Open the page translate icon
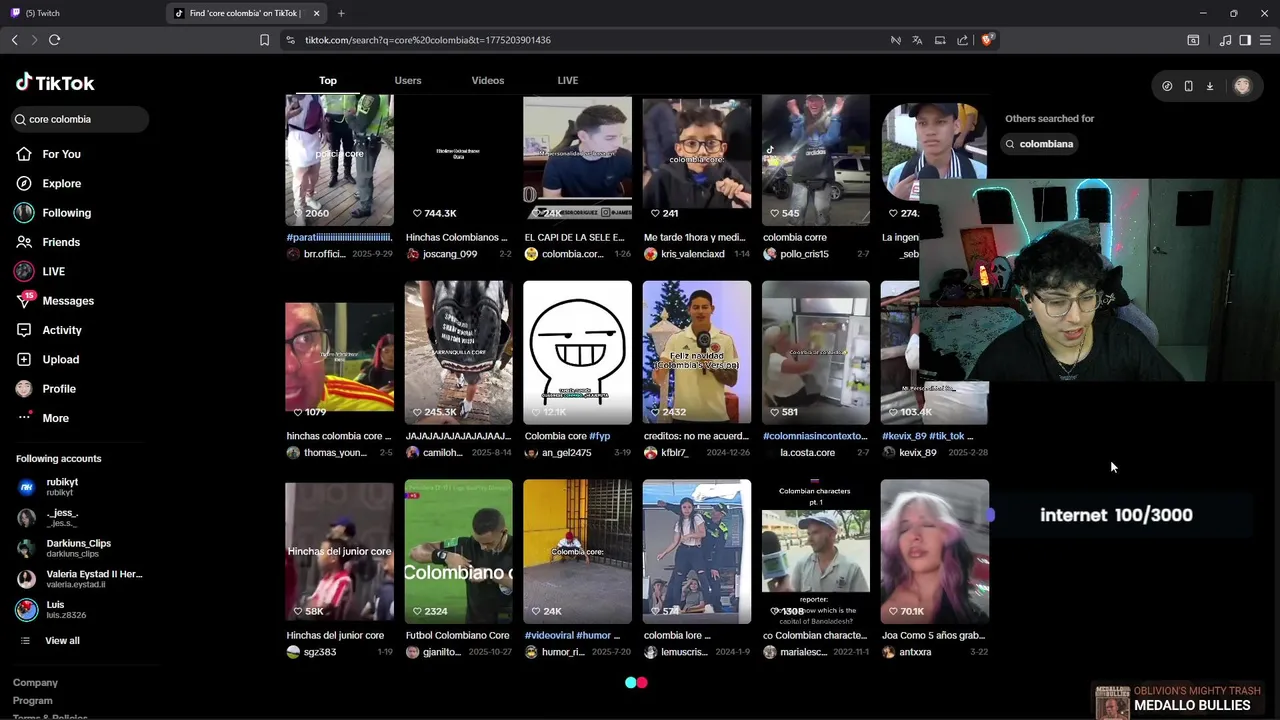 [917, 40]
